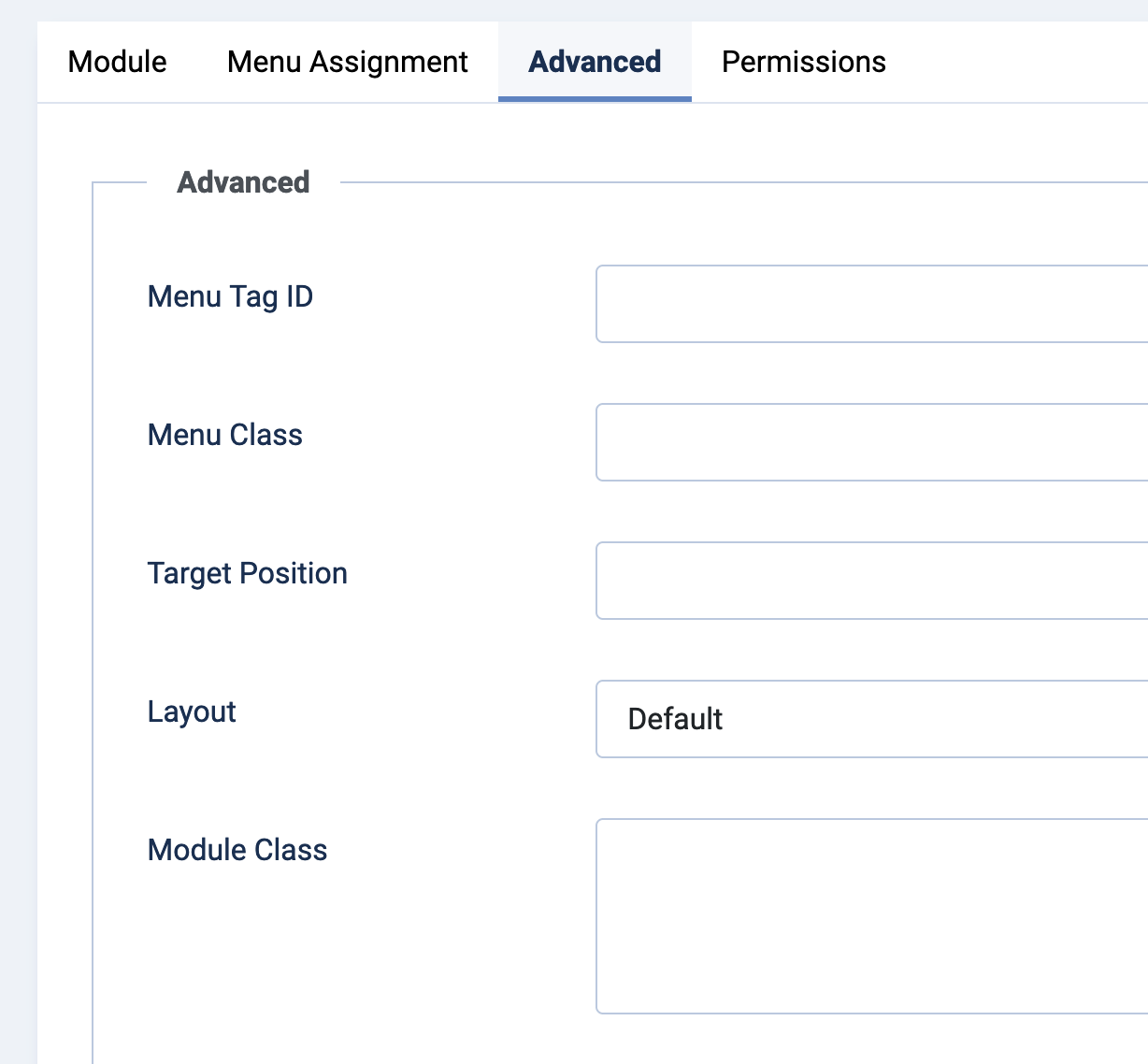Click the blue underline beneath the Advanced tab

click(595, 98)
